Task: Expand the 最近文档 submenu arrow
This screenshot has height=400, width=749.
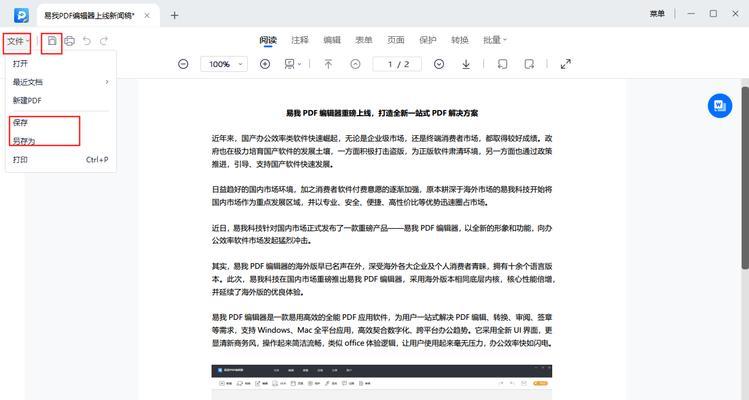Action: click(x=107, y=82)
